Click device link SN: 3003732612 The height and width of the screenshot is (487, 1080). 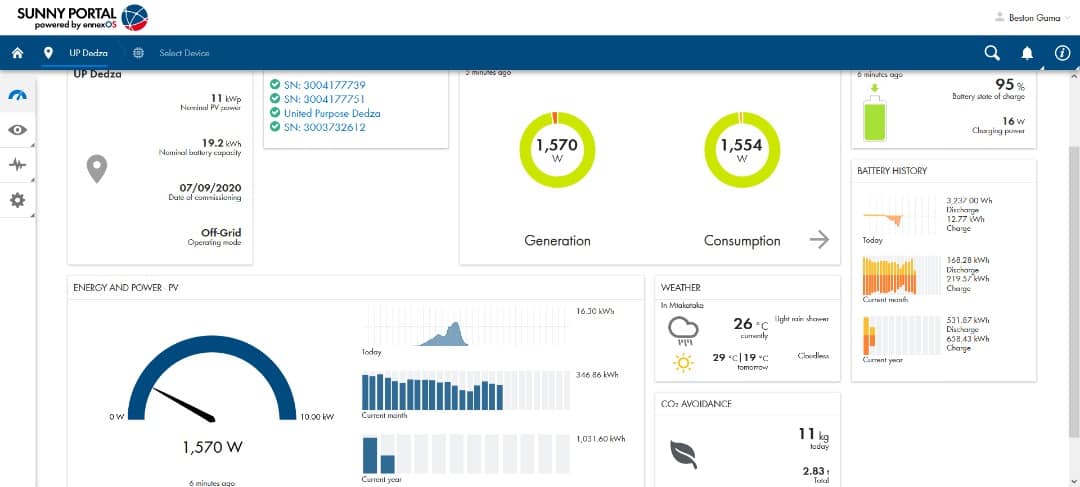tap(324, 127)
